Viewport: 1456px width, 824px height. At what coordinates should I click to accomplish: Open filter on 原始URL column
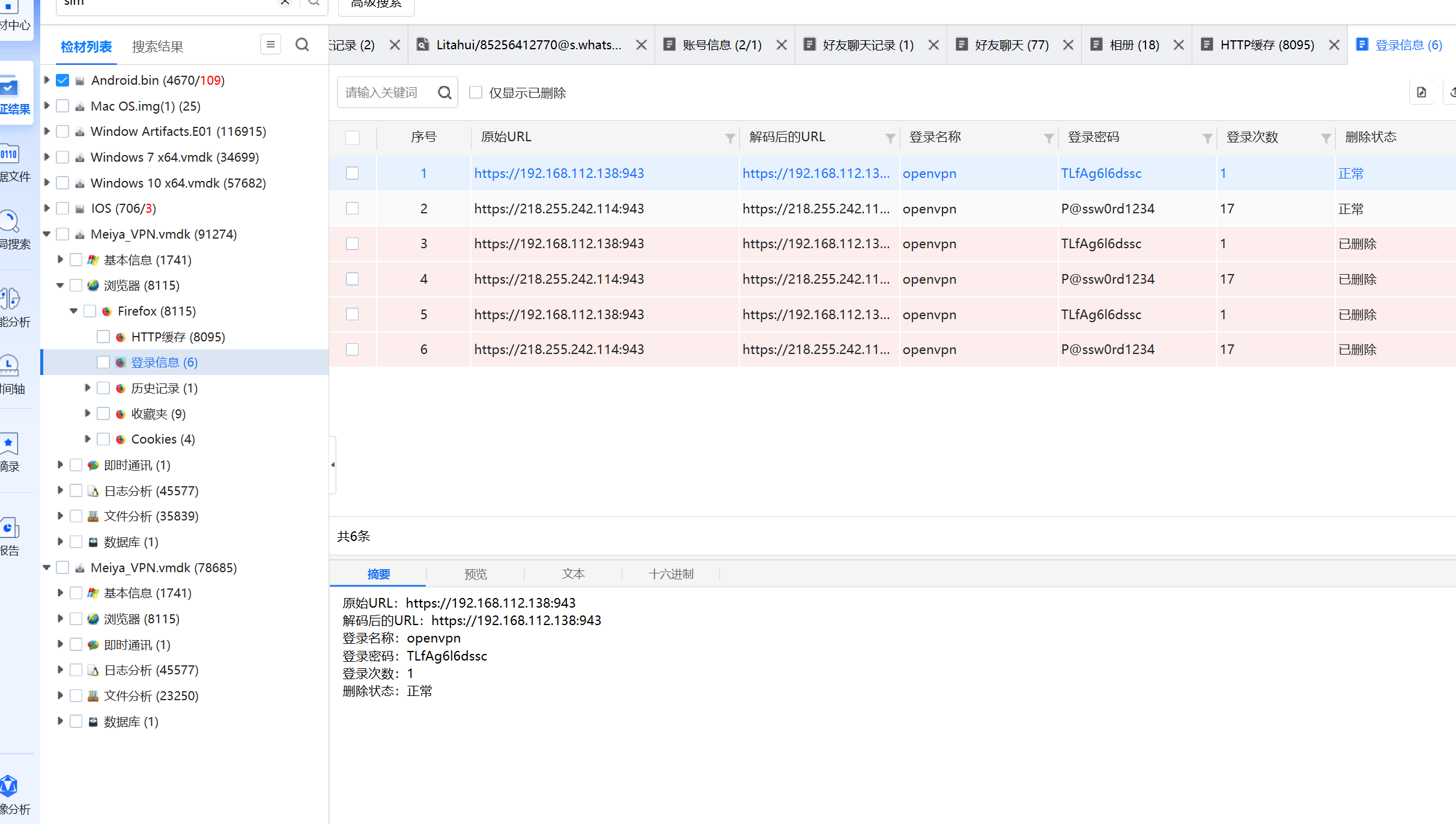[730, 138]
